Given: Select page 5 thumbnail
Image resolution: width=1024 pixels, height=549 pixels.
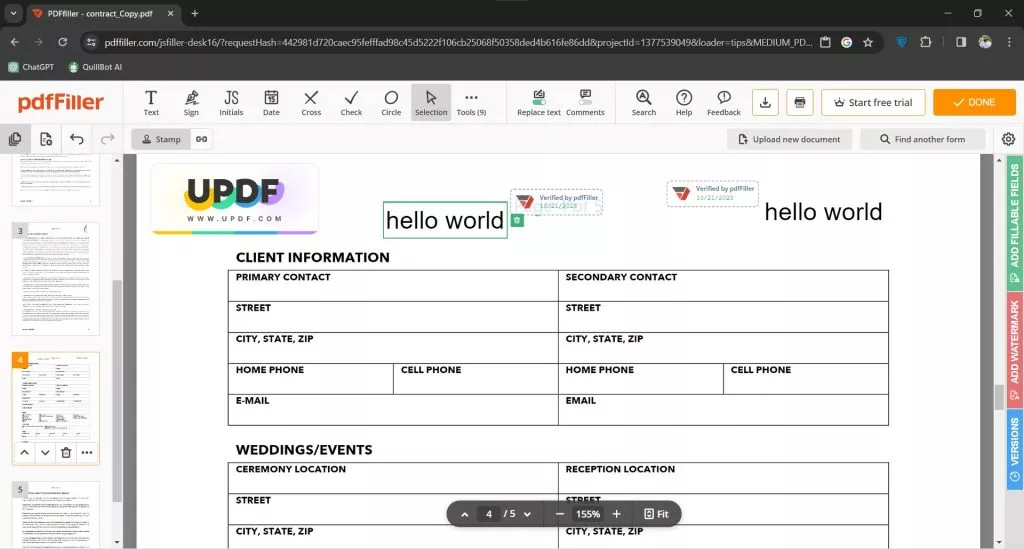Looking at the screenshot, I should (56, 514).
